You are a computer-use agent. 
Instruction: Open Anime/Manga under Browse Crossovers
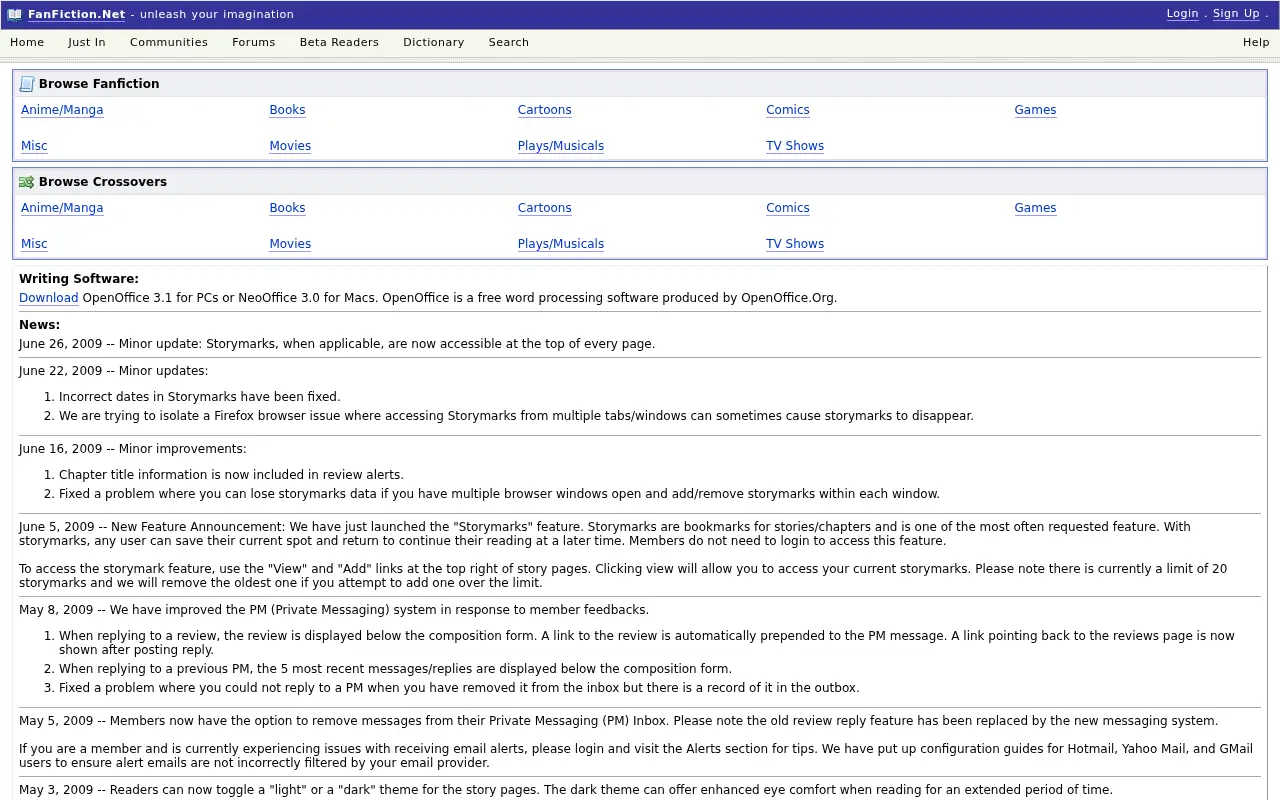(x=62, y=208)
